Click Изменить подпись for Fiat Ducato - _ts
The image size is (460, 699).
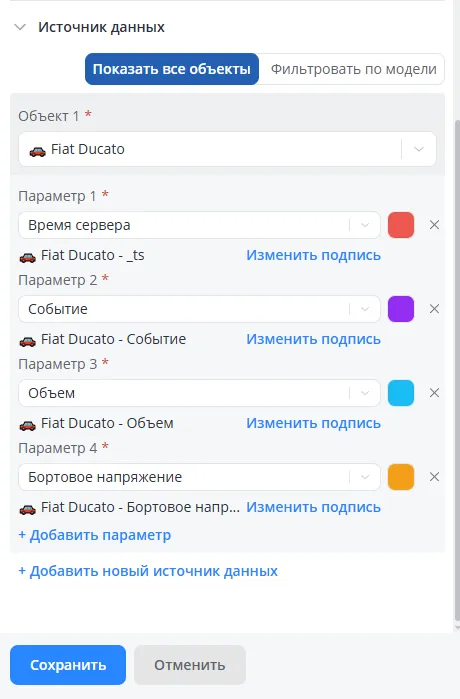[313, 255]
